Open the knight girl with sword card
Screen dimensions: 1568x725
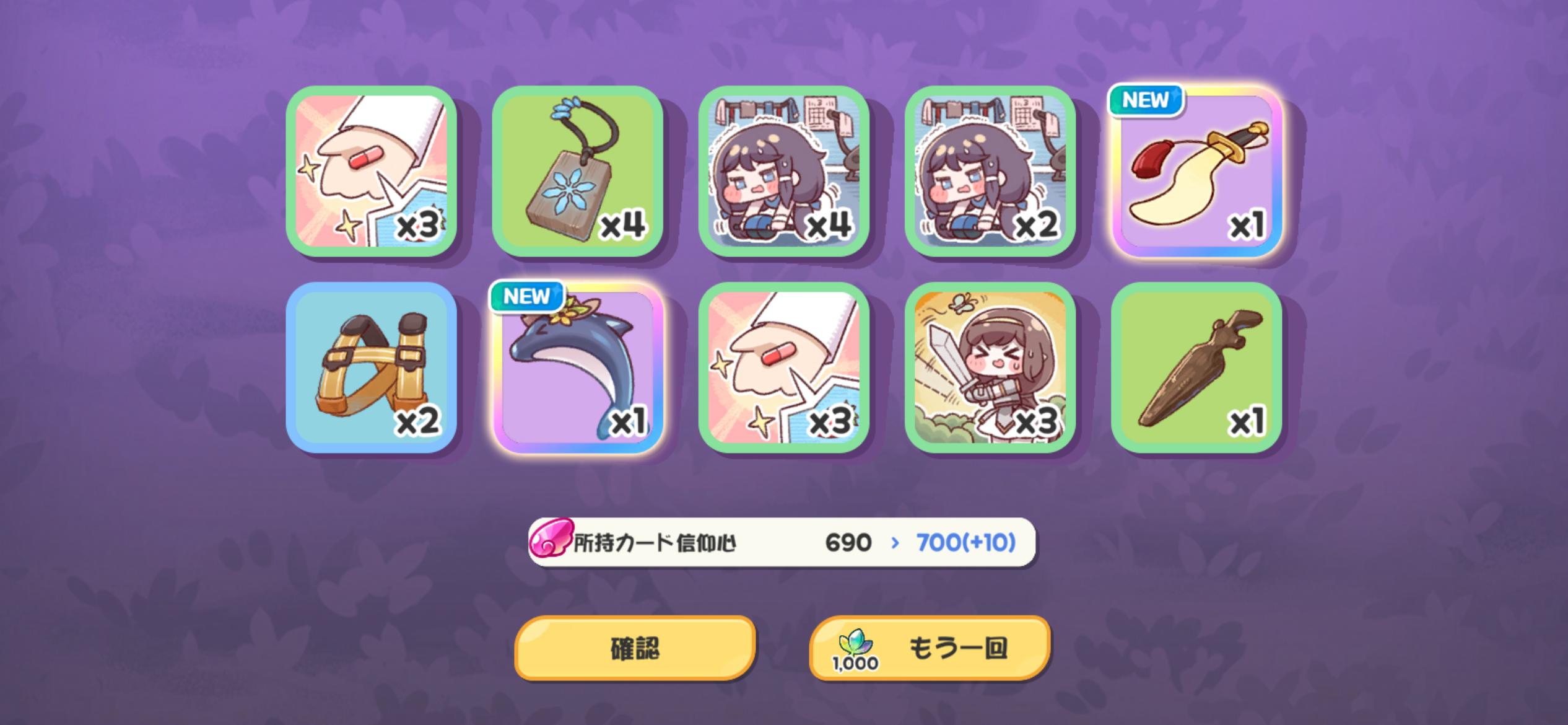point(990,367)
